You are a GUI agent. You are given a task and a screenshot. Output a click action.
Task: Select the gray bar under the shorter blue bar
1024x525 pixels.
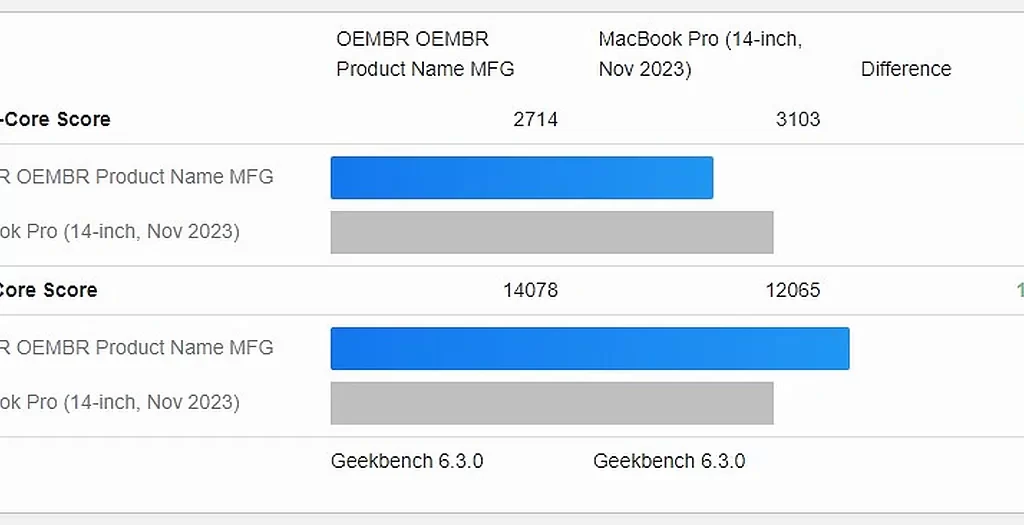click(552, 232)
